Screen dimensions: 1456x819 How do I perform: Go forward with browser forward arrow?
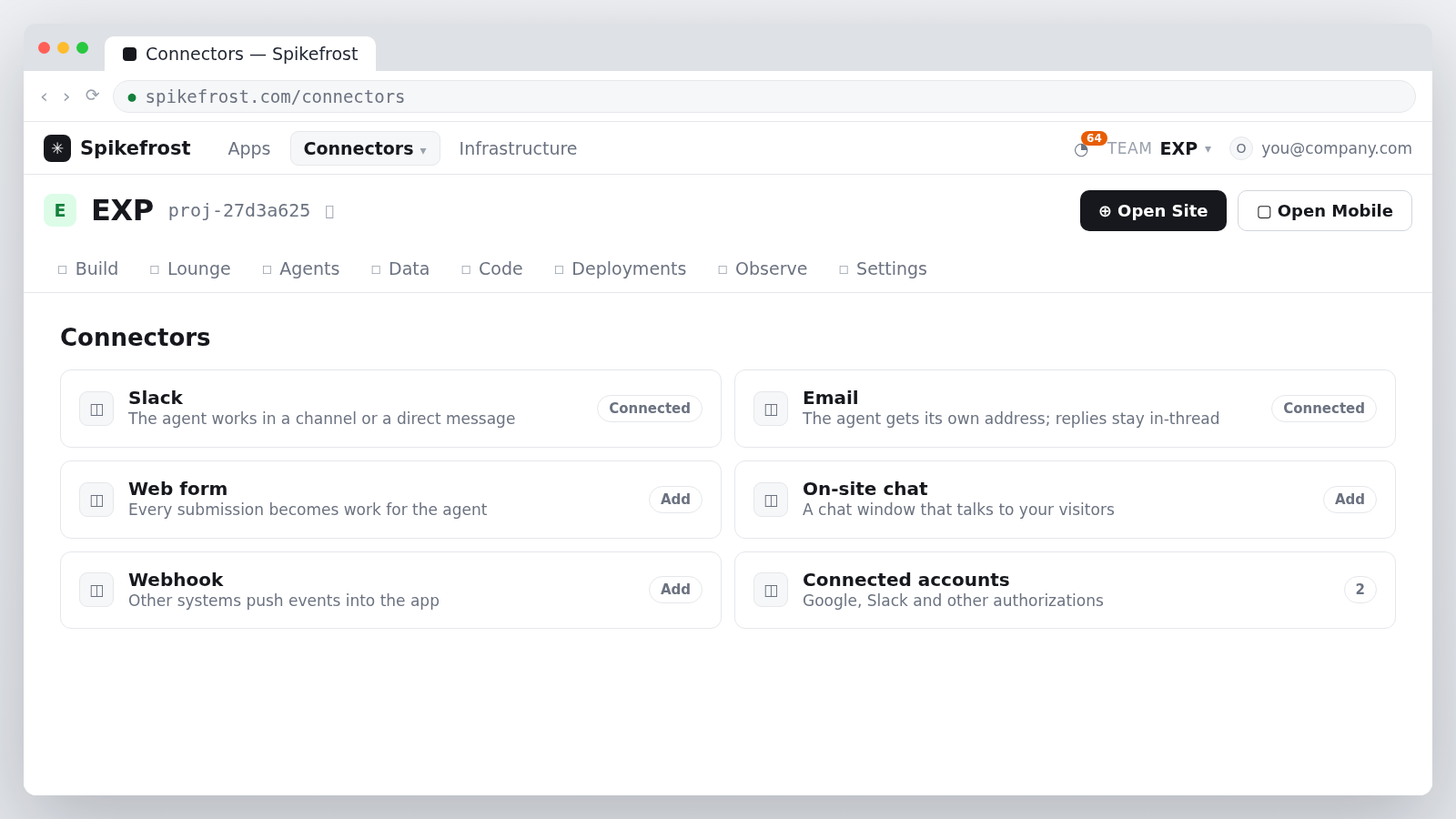pos(66,96)
